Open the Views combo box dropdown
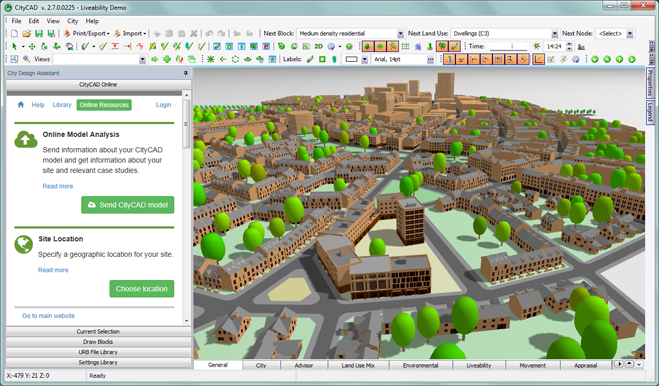659x386 pixels. click(142, 59)
